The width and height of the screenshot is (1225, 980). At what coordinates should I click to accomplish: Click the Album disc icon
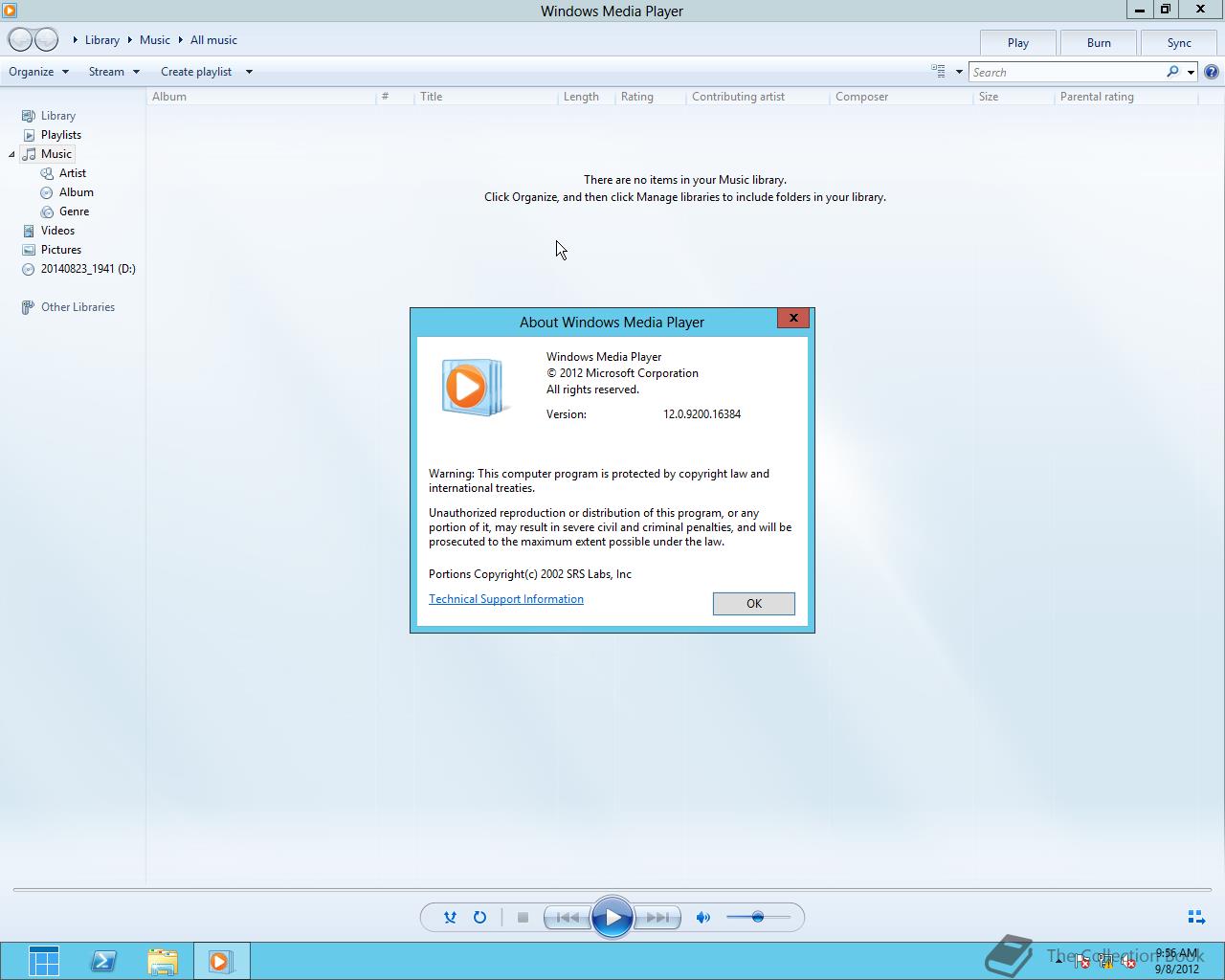tap(47, 192)
